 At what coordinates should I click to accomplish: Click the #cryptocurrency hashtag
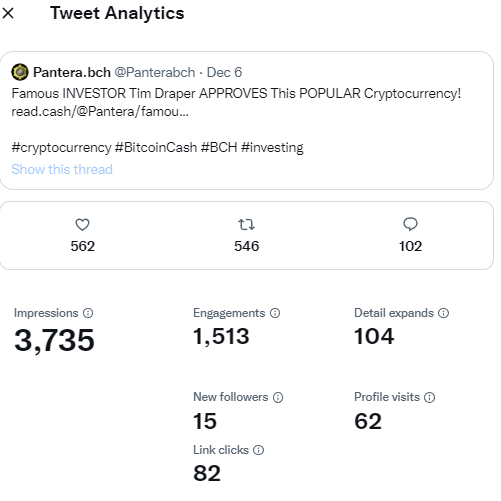coord(61,148)
